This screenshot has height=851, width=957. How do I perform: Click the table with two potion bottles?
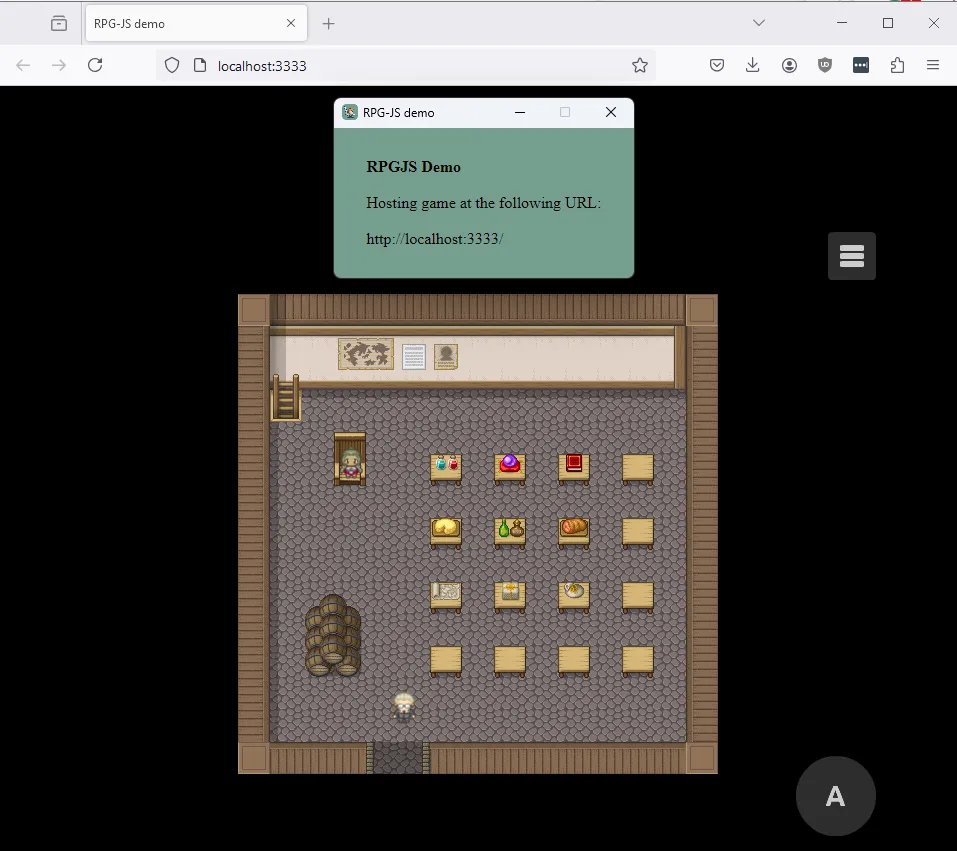[x=446, y=469]
